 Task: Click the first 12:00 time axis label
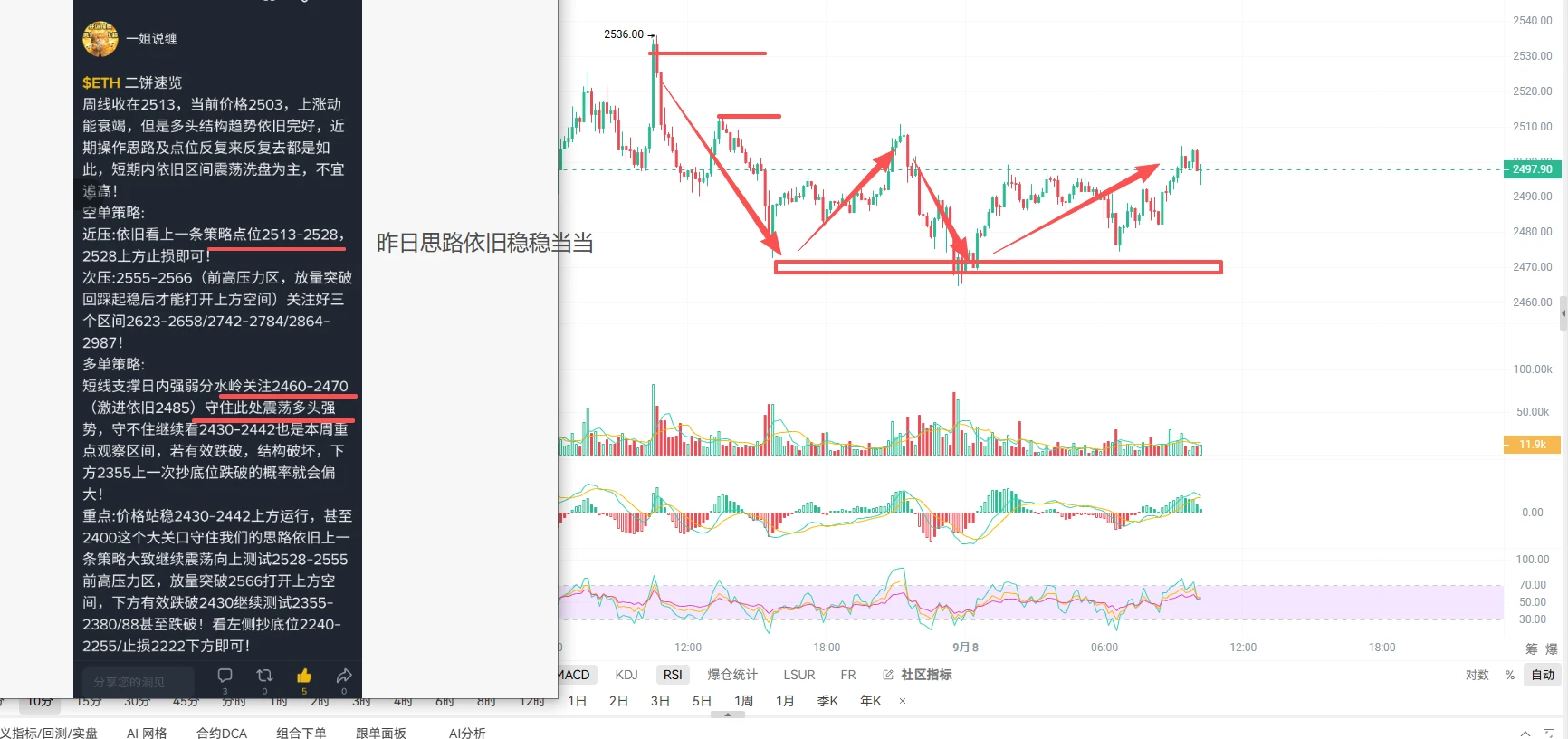pyautogui.click(x=688, y=648)
